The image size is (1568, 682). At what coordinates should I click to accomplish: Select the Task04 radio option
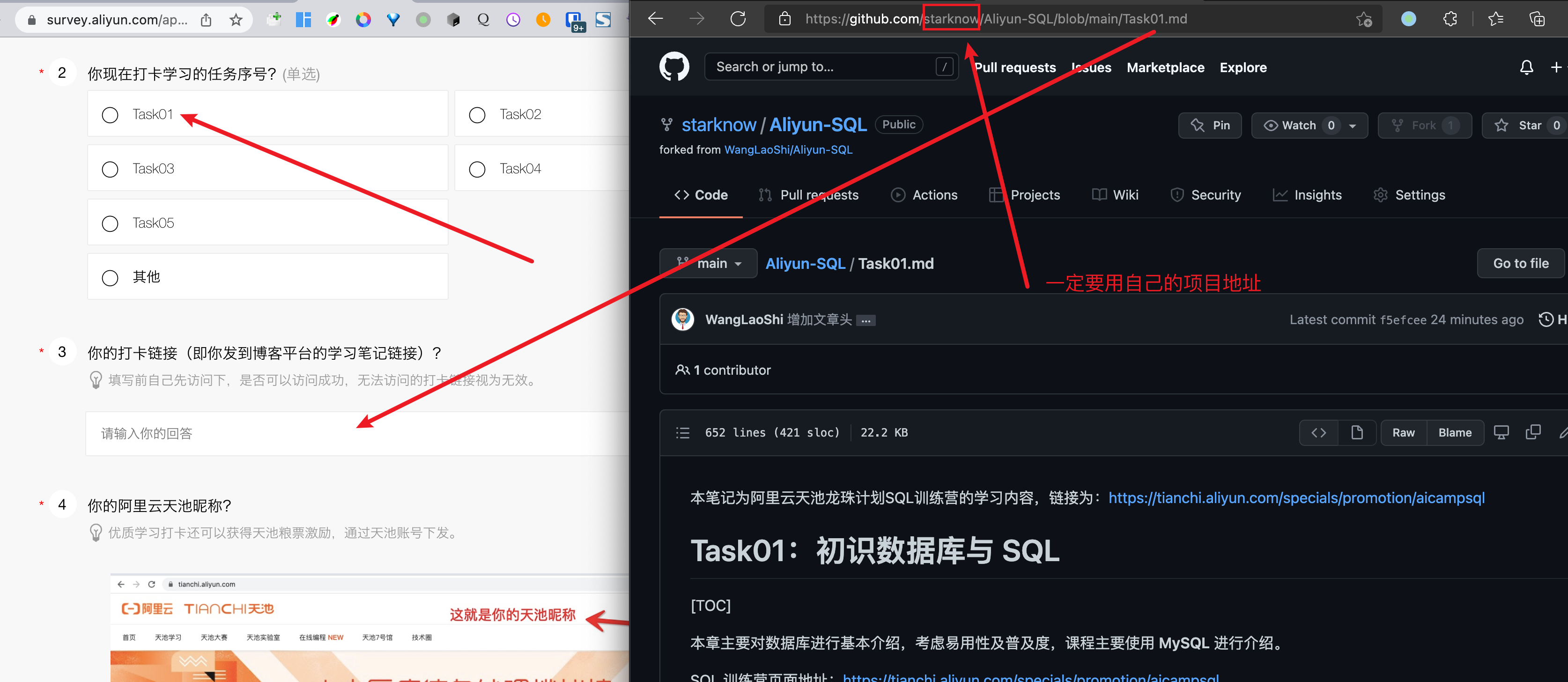point(477,169)
